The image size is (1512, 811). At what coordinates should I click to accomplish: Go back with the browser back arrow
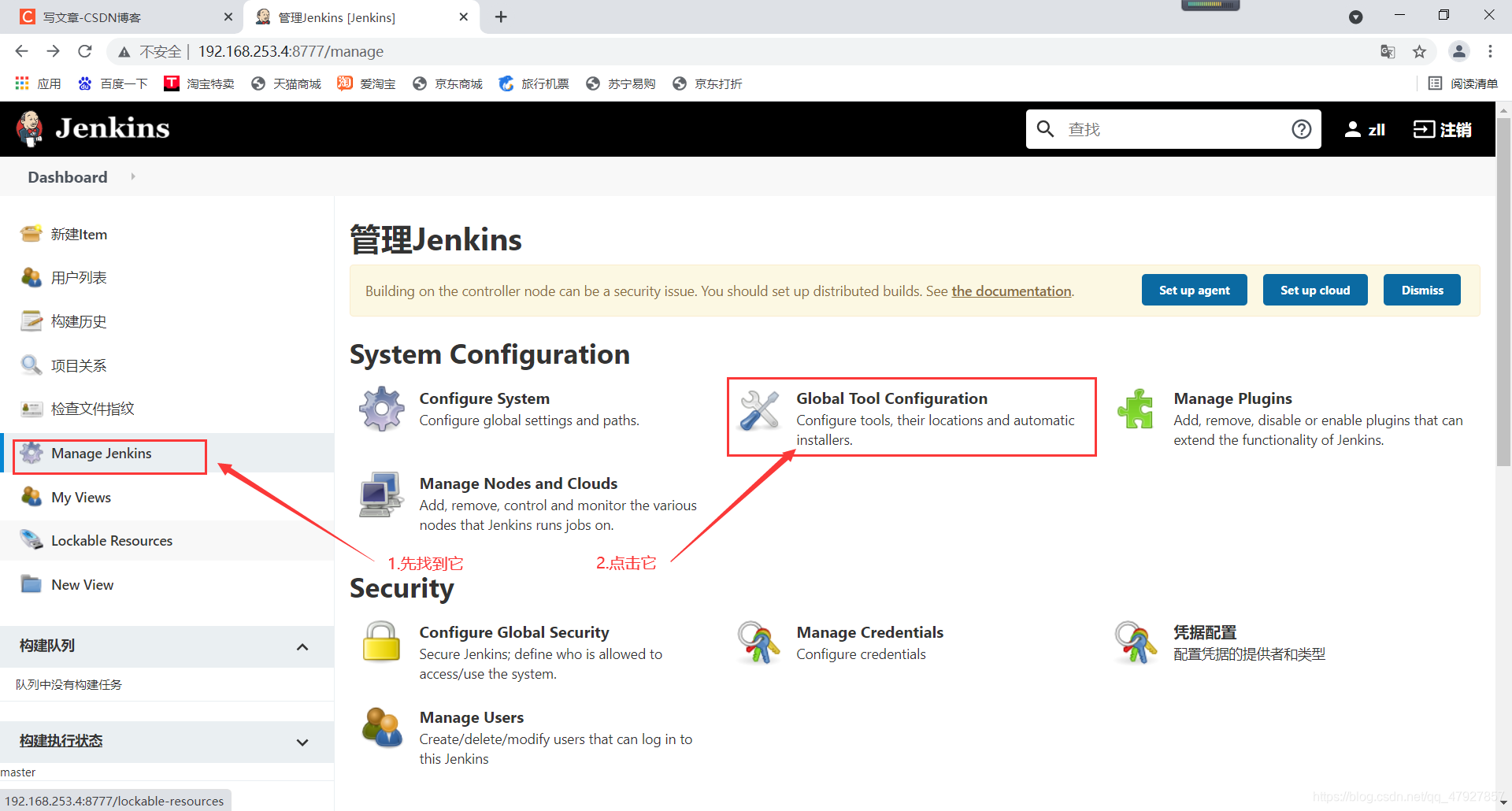[21, 51]
